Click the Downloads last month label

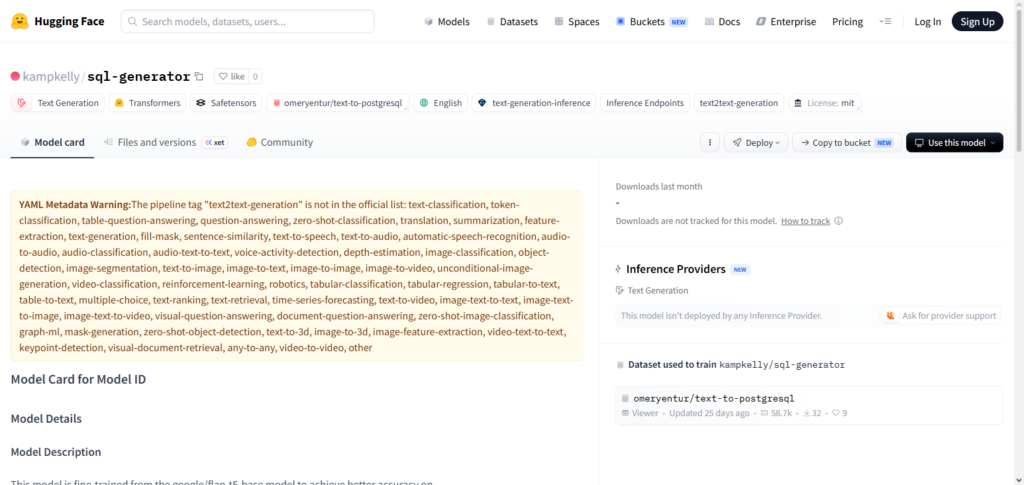(659, 186)
